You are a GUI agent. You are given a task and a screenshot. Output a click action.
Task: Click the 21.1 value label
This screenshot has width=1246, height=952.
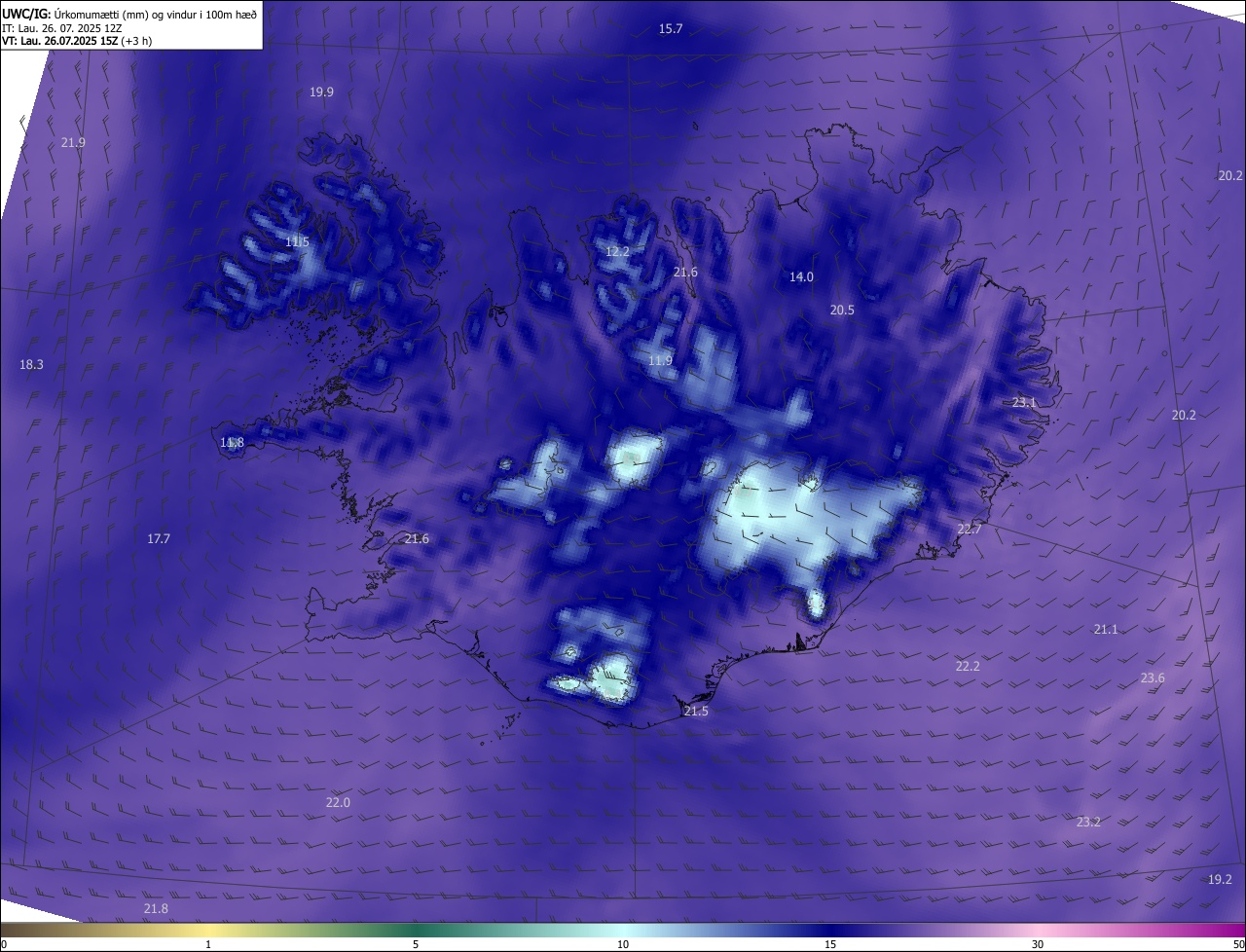(1106, 630)
